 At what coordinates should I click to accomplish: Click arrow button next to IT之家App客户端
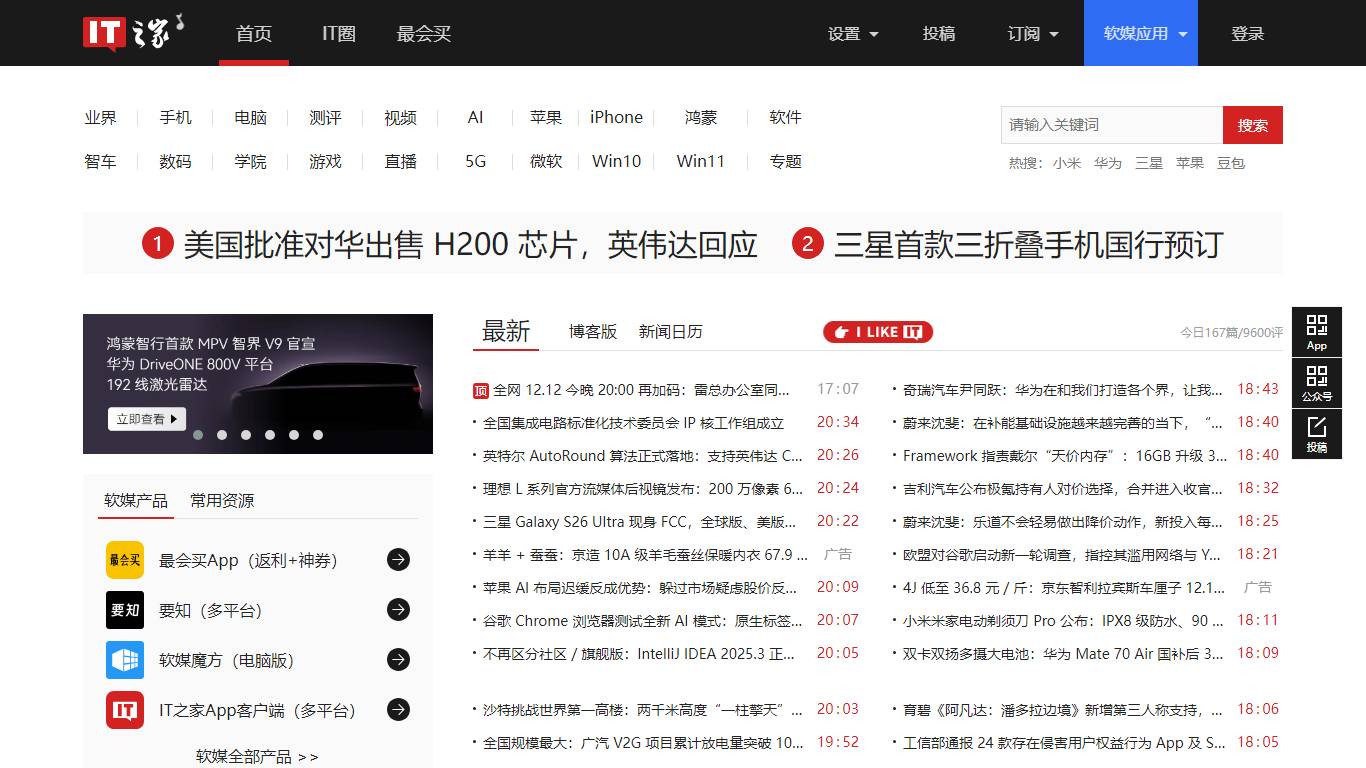(398, 710)
